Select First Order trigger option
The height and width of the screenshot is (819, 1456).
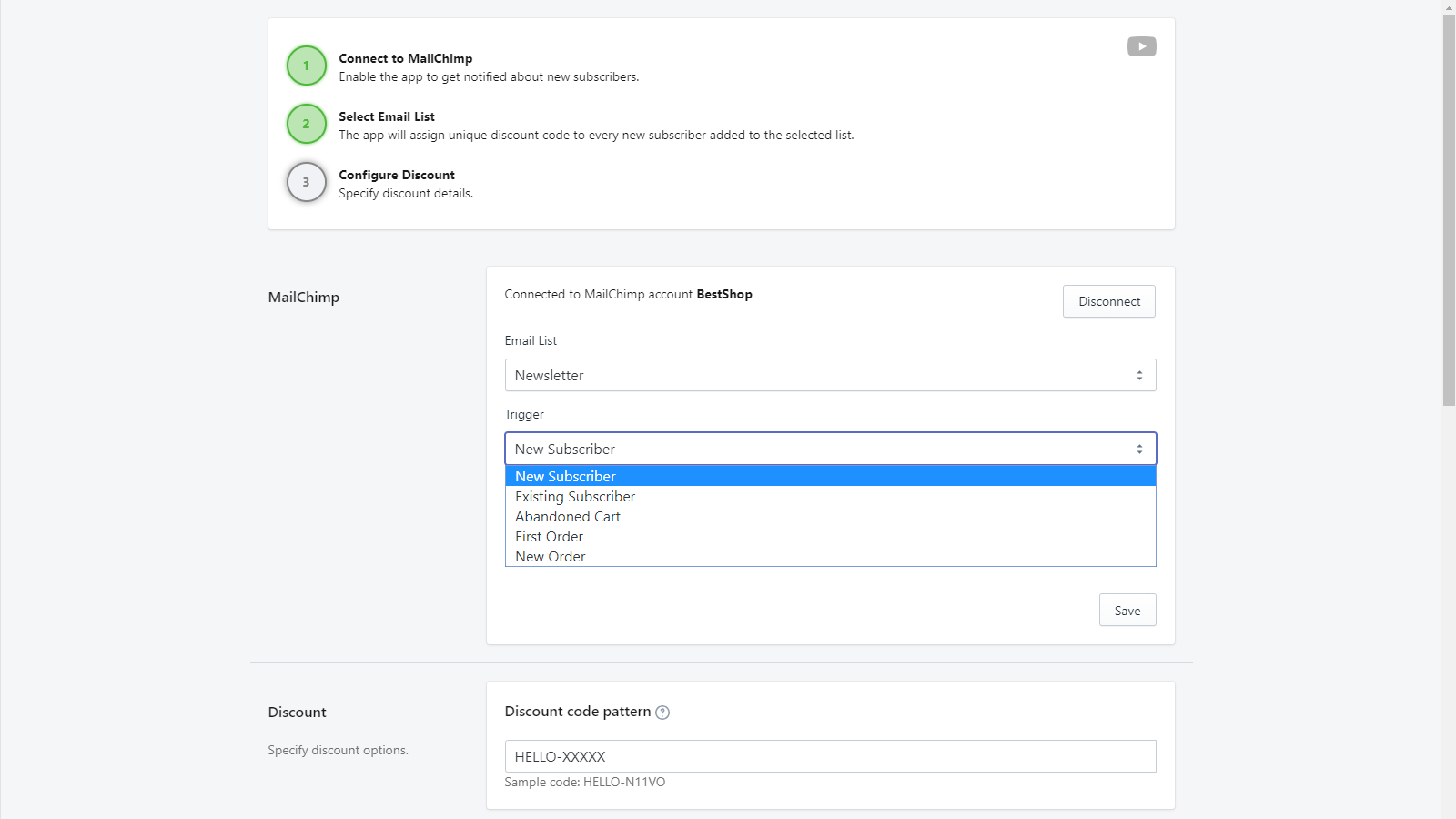coord(549,537)
